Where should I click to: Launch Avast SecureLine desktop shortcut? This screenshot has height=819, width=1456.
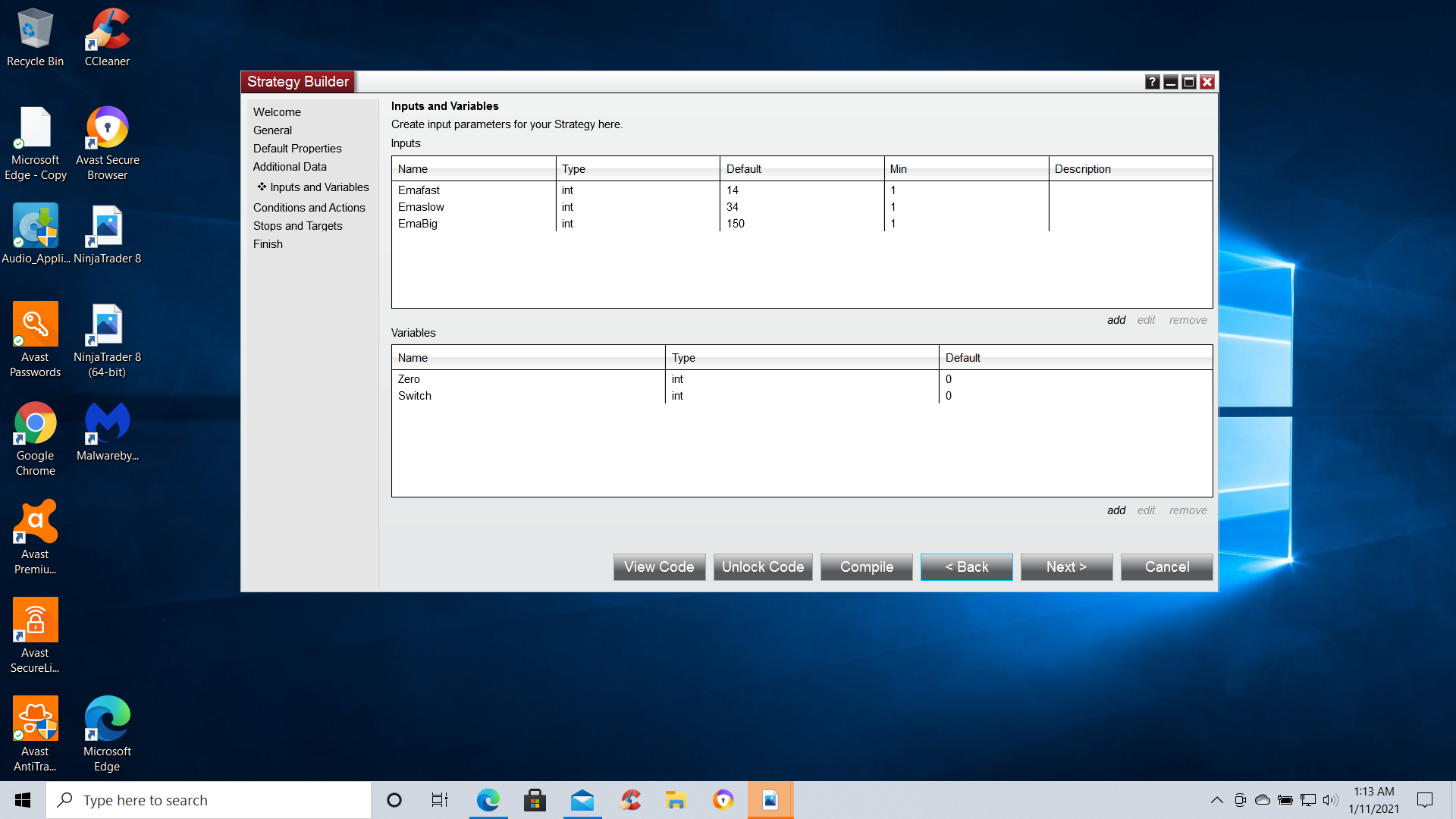point(35,635)
